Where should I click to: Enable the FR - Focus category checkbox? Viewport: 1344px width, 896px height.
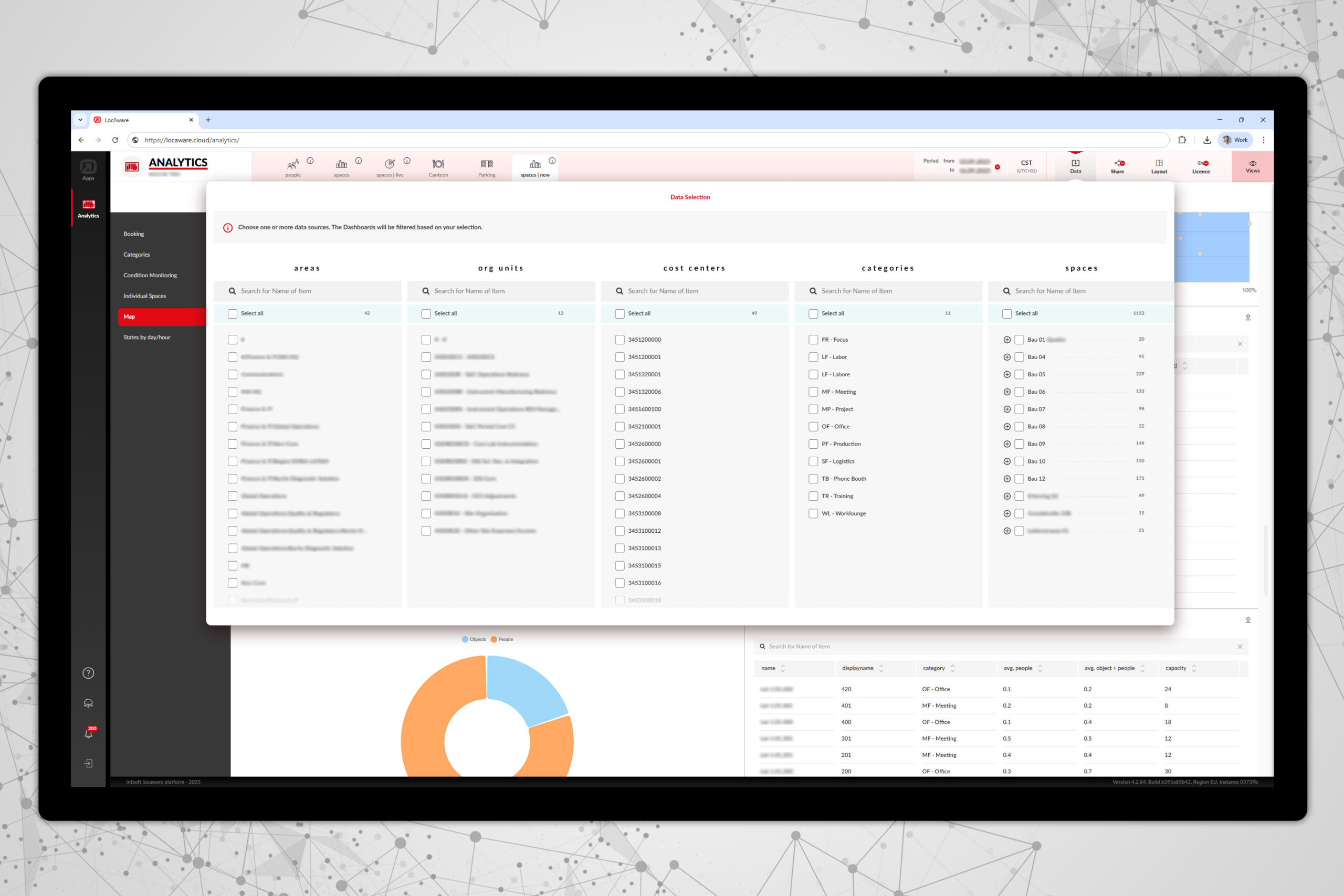pos(813,339)
